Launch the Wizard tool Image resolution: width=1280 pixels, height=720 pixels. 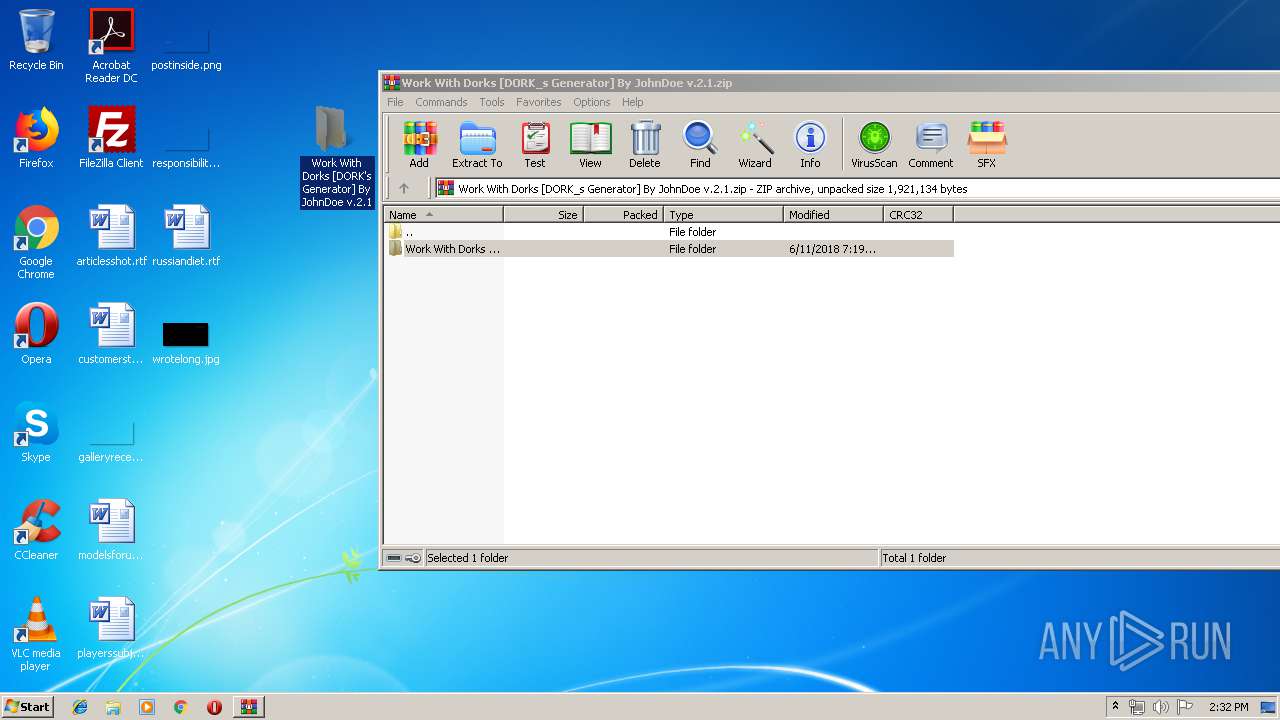[755, 145]
